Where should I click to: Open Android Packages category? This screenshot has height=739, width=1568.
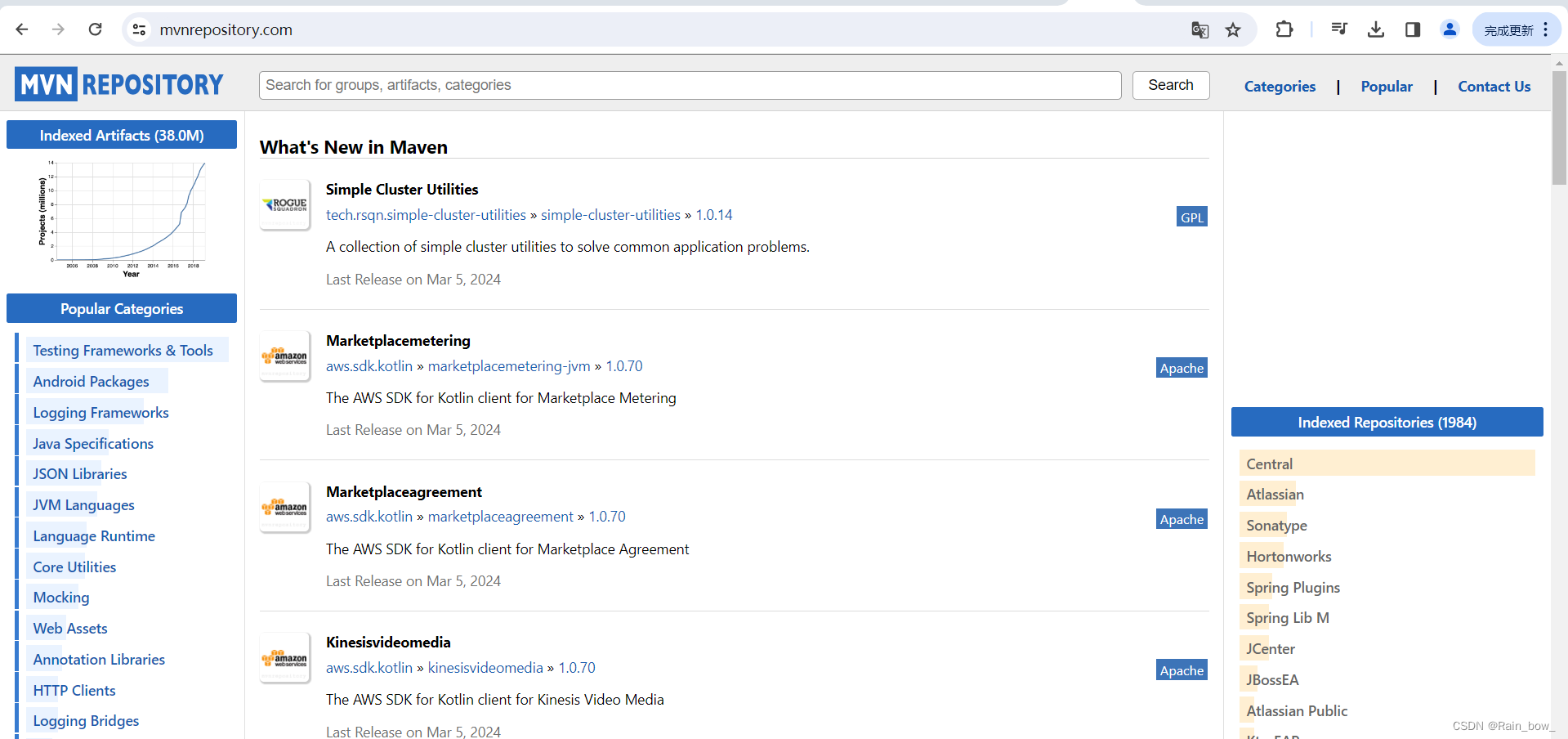91,382
